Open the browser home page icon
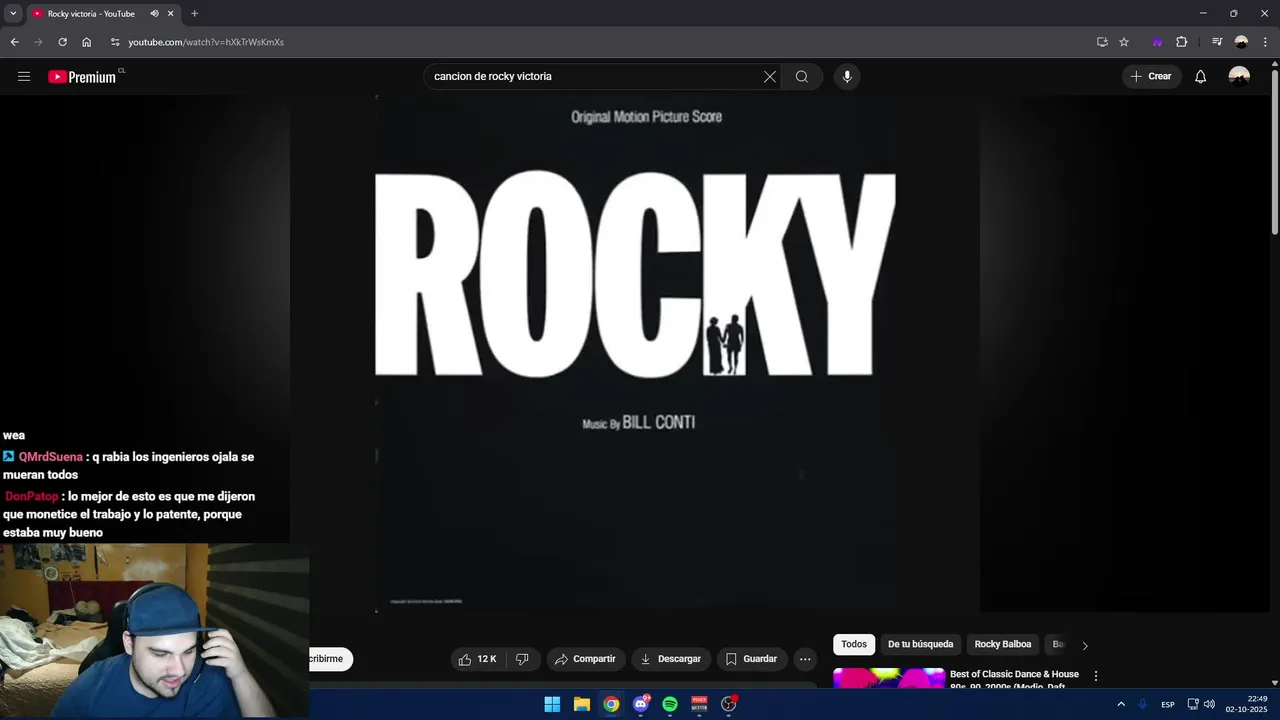Image resolution: width=1280 pixels, height=720 pixels. point(87,42)
